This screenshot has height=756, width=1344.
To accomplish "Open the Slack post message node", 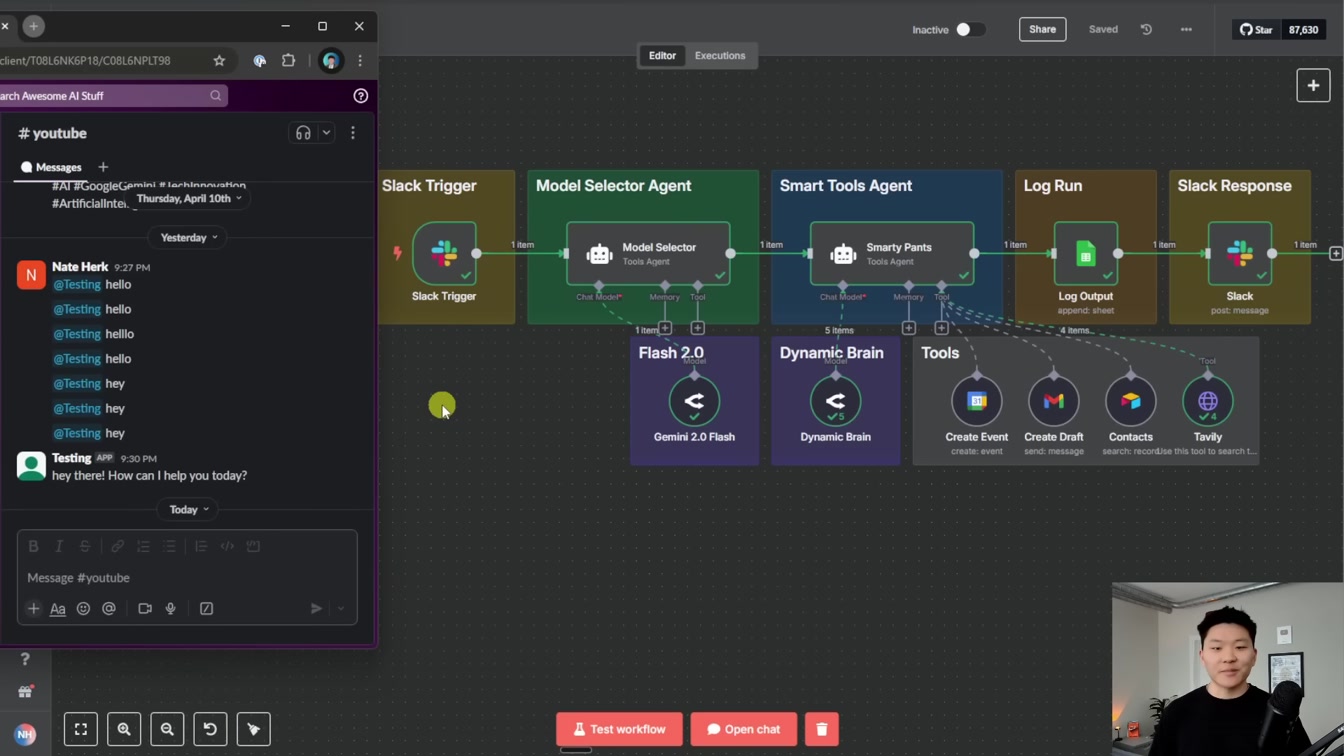I will click(1240, 254).
